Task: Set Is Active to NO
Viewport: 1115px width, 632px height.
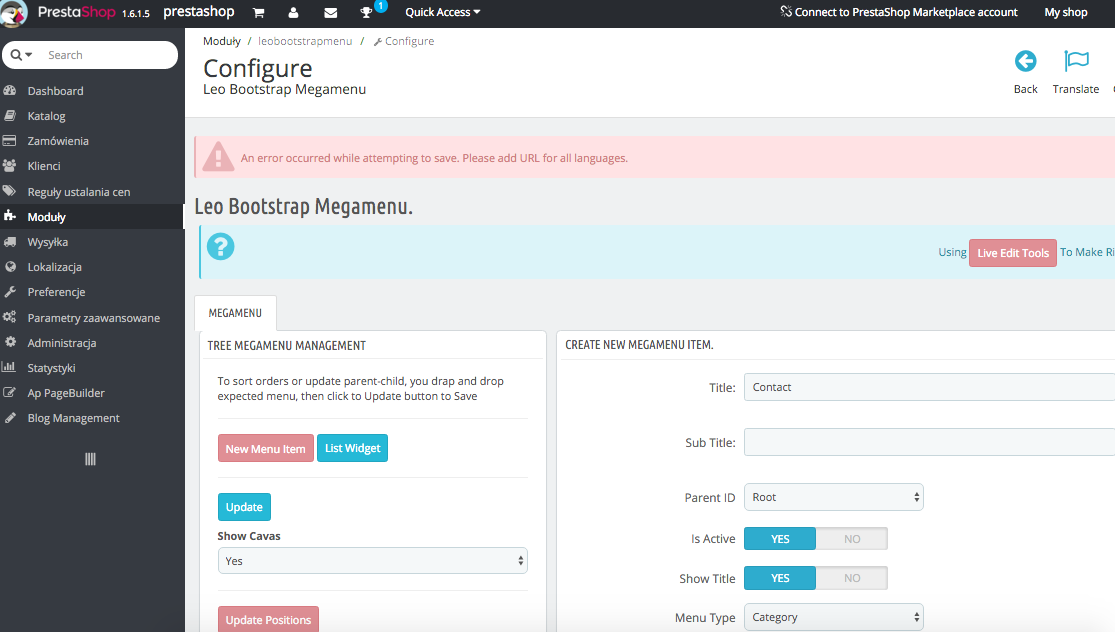Action: point(852,539)
